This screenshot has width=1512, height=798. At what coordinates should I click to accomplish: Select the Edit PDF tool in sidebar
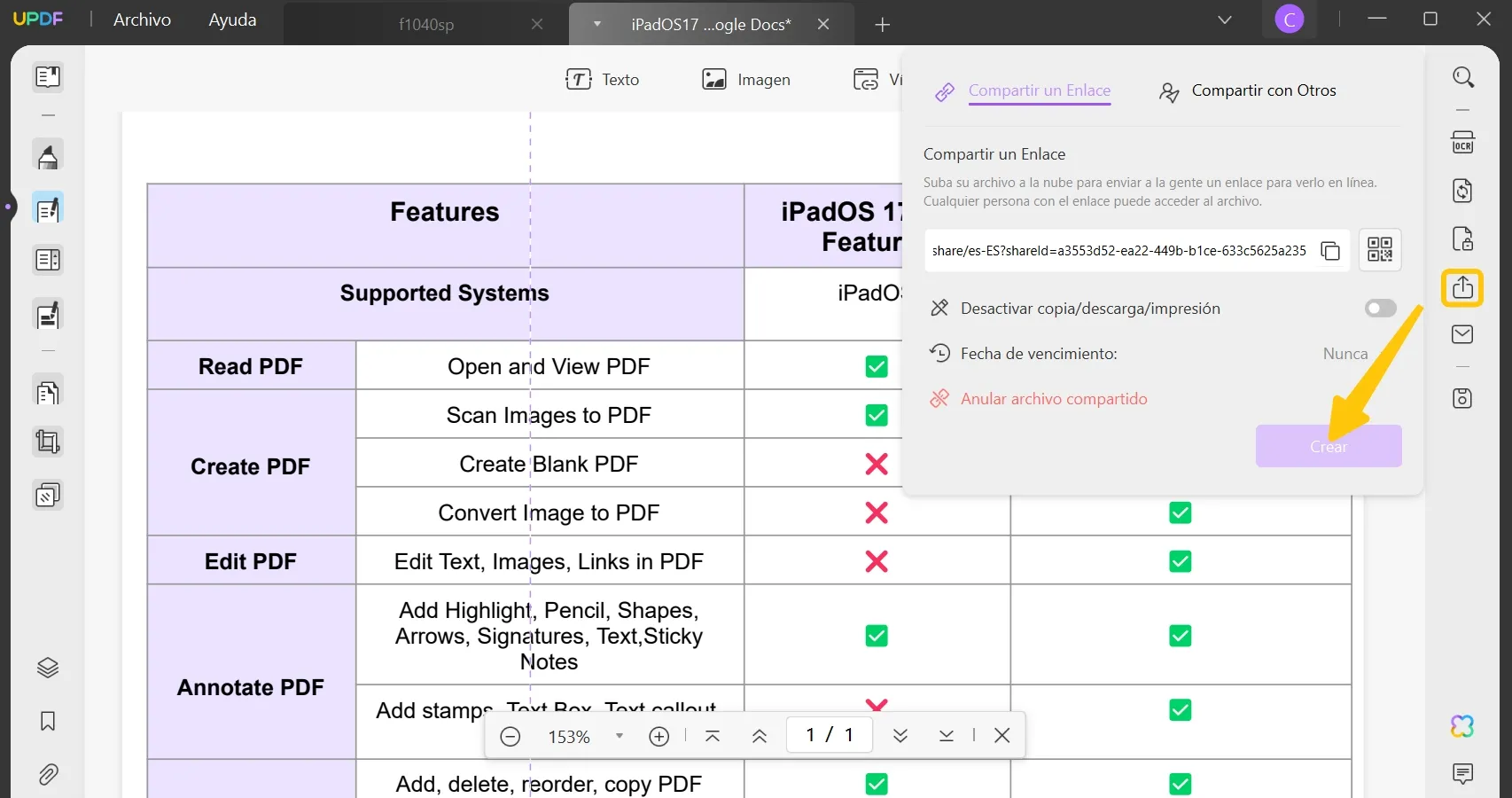48,209
